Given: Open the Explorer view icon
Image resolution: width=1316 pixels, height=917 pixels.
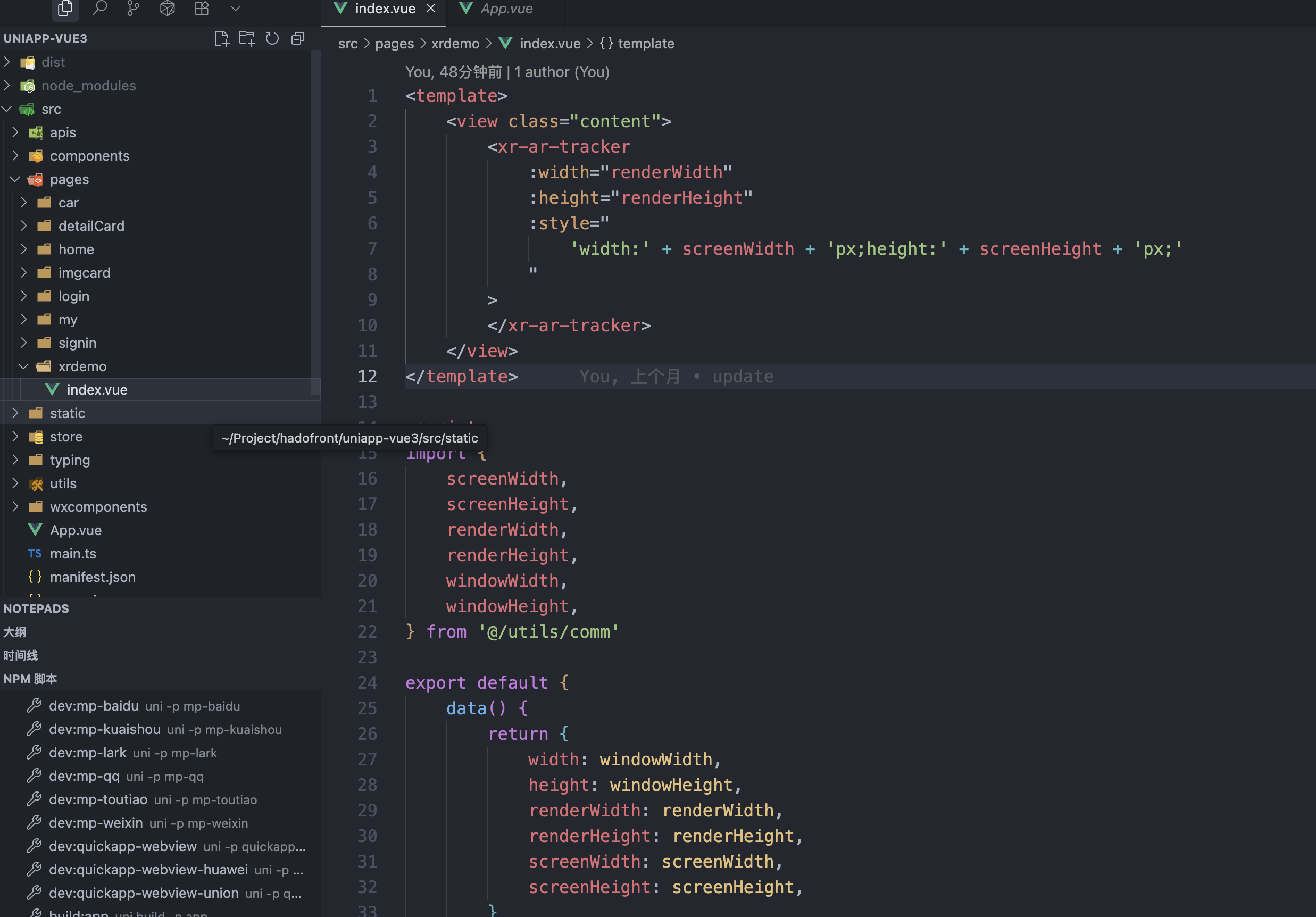Looking at the screenshot, I should point(65,8).
